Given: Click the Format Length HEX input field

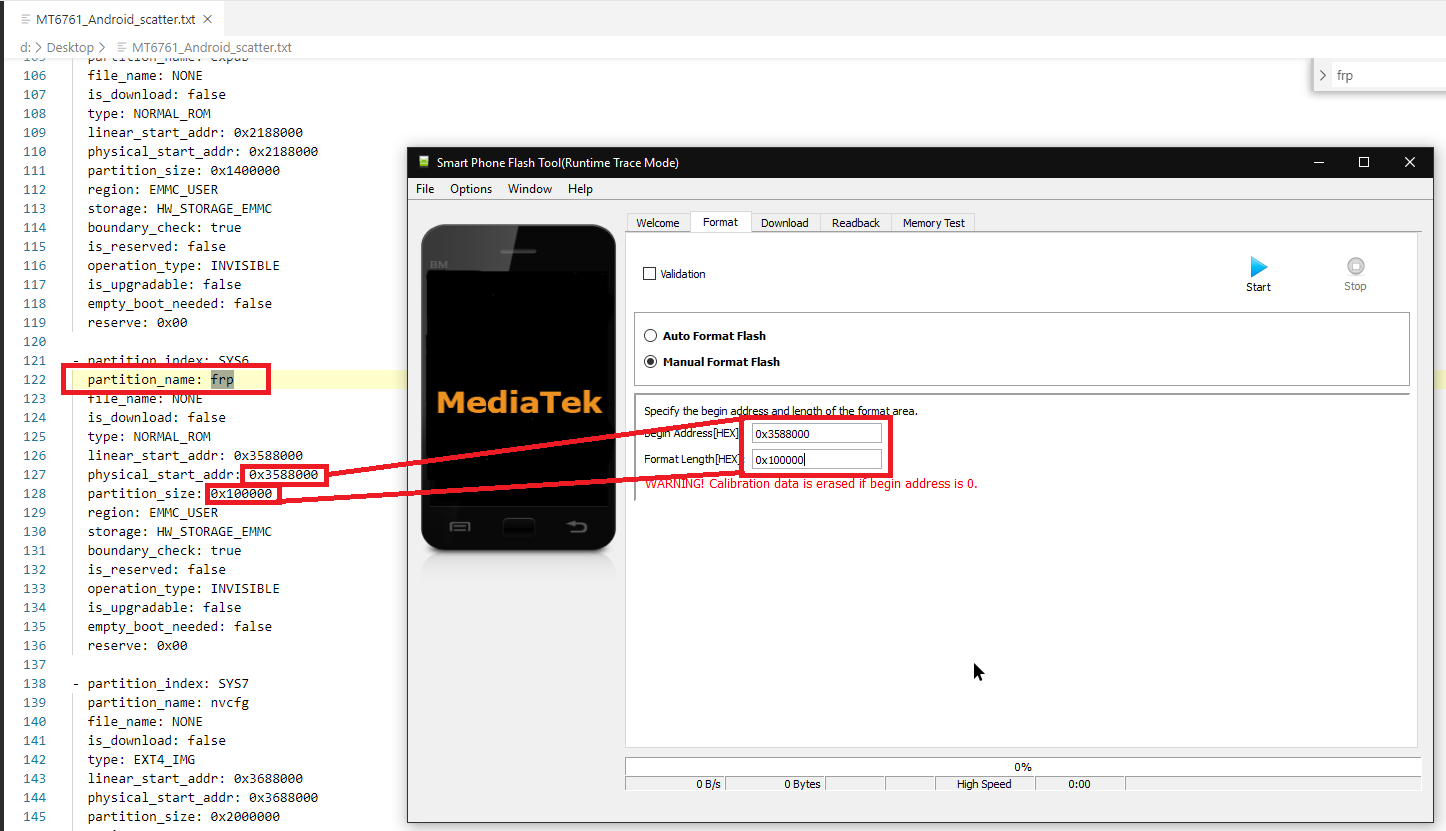Looking at the screenshot, I should 817,459.
